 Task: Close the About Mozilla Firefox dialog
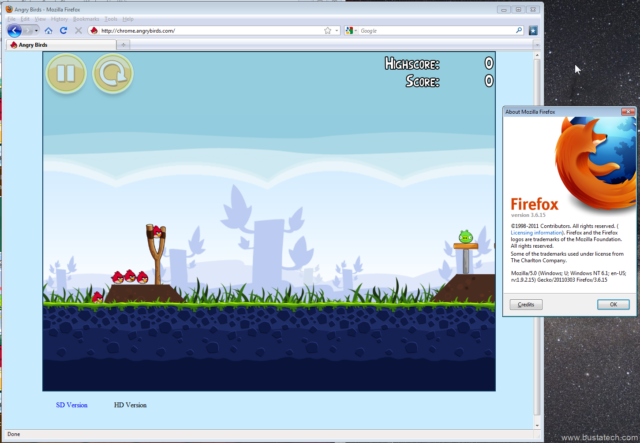[628, 111]
